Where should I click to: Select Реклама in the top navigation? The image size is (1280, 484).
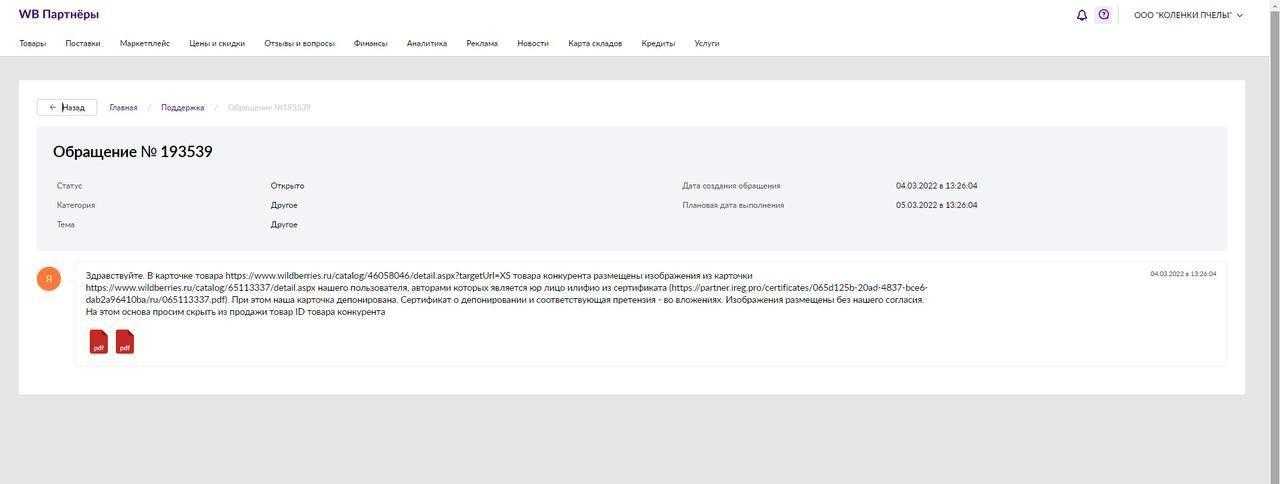[482, 44]
